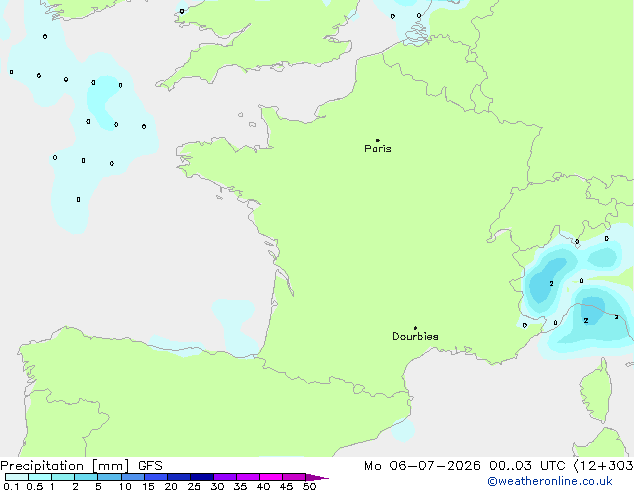Click the 'Mo 06-07-2026' date text
Image resolution: width=634 pixels, height=490 pixels.
[x=422, y=466]
